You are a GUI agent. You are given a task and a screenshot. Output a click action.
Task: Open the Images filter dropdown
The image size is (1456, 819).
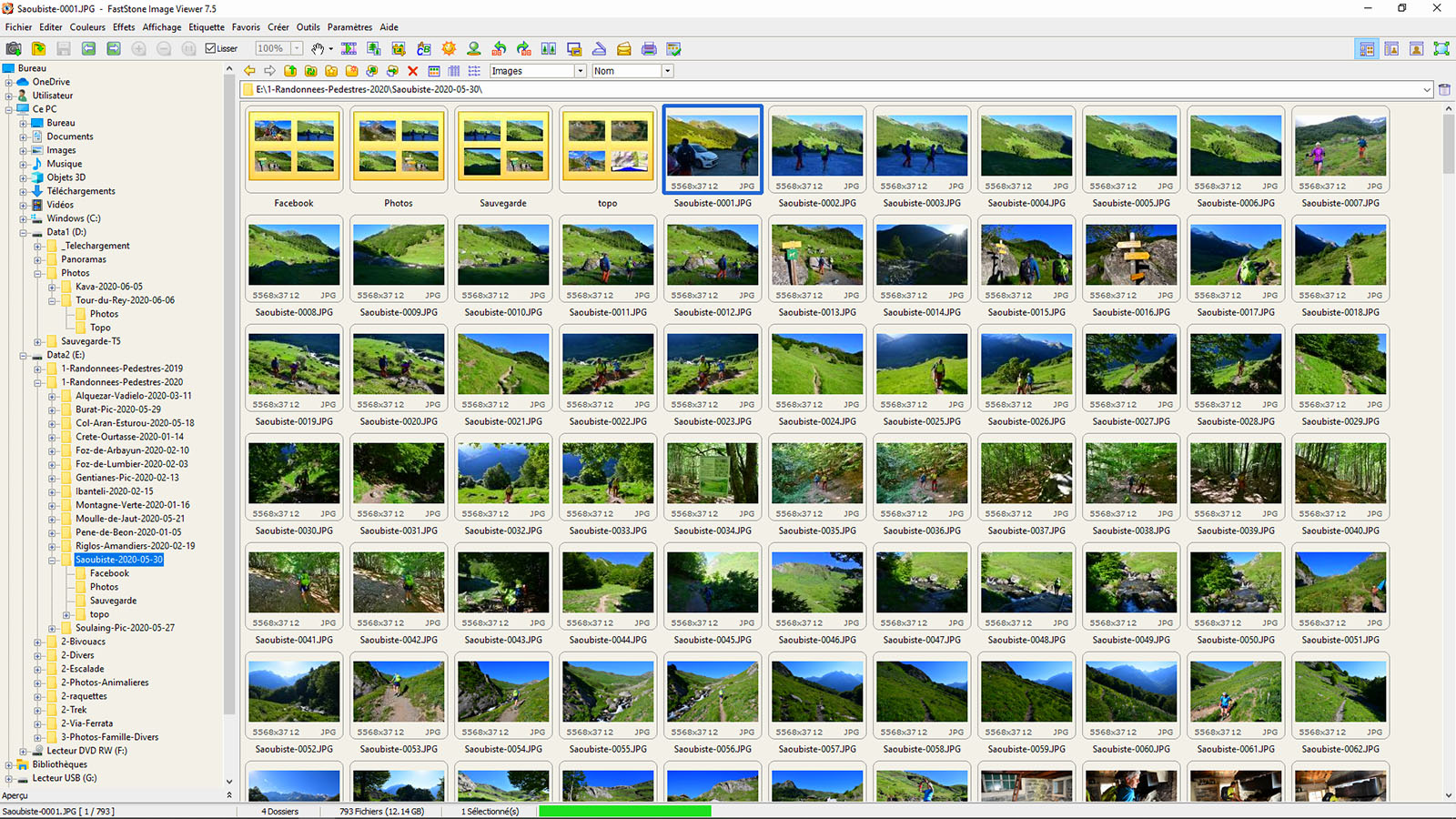(x=580, y=71)
